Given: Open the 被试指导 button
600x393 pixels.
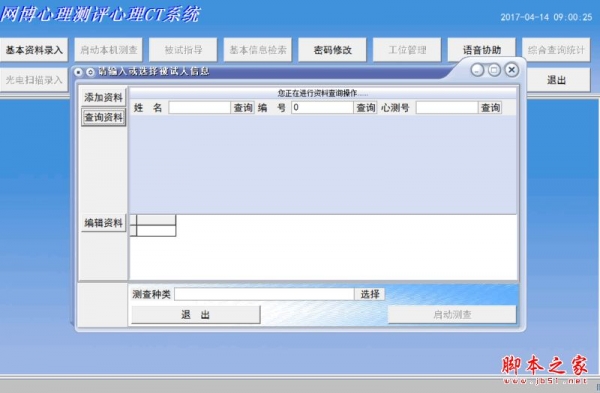Looking at the screenshot, I should pyautogui.click(x=183, y=50).
